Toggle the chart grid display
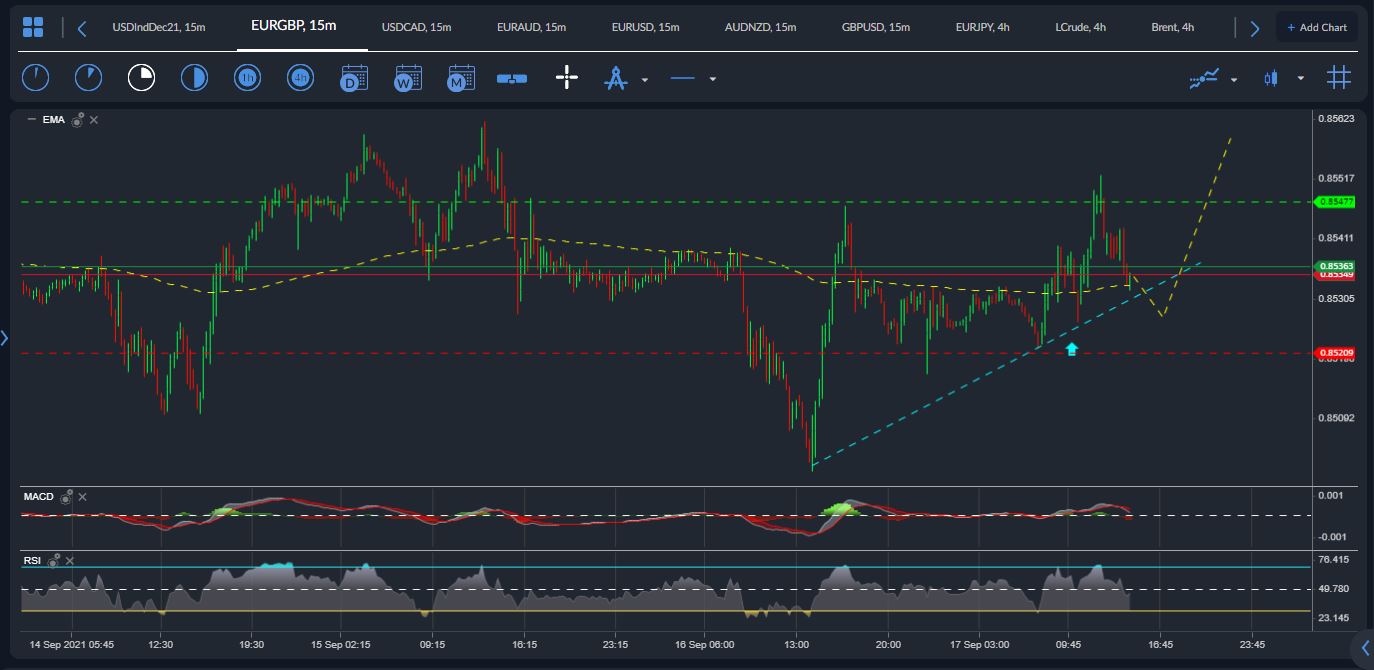This screenshot has height=670, width=1374. (x=1339, y=76)
